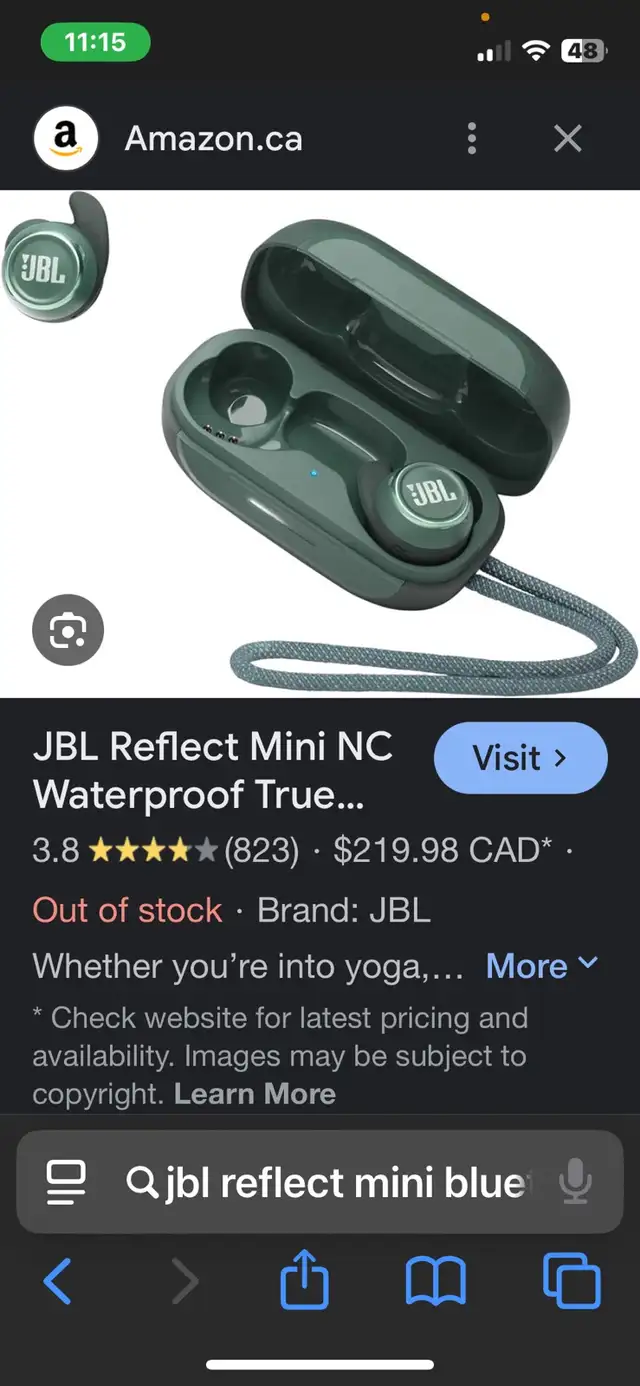This screenshot has width=640, height=1386.
Task: Close the Amazon.ca image preview
Action: [x=568, y=138]
